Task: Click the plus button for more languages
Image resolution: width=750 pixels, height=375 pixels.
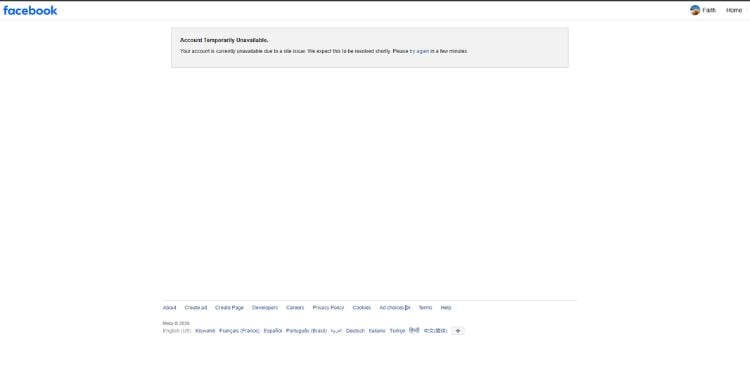Action: pos(458,331)
